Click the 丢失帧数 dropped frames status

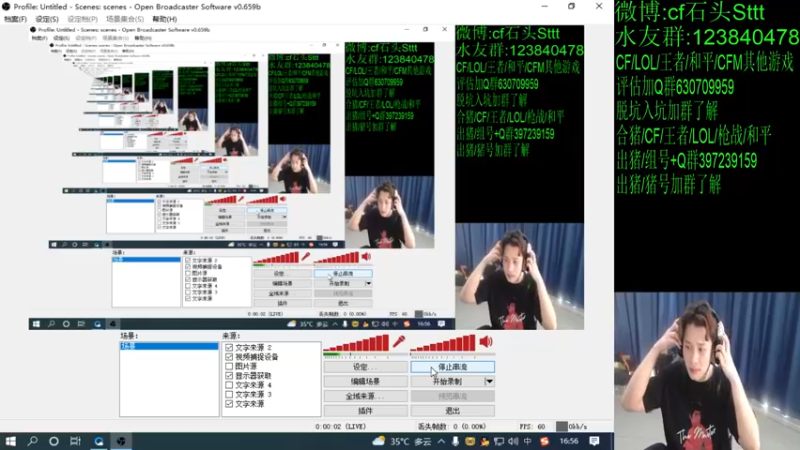tap(452, 427)
